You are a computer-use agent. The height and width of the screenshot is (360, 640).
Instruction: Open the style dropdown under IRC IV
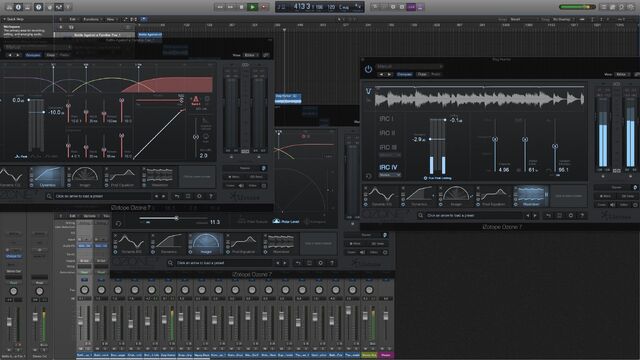tap(390, 175)
